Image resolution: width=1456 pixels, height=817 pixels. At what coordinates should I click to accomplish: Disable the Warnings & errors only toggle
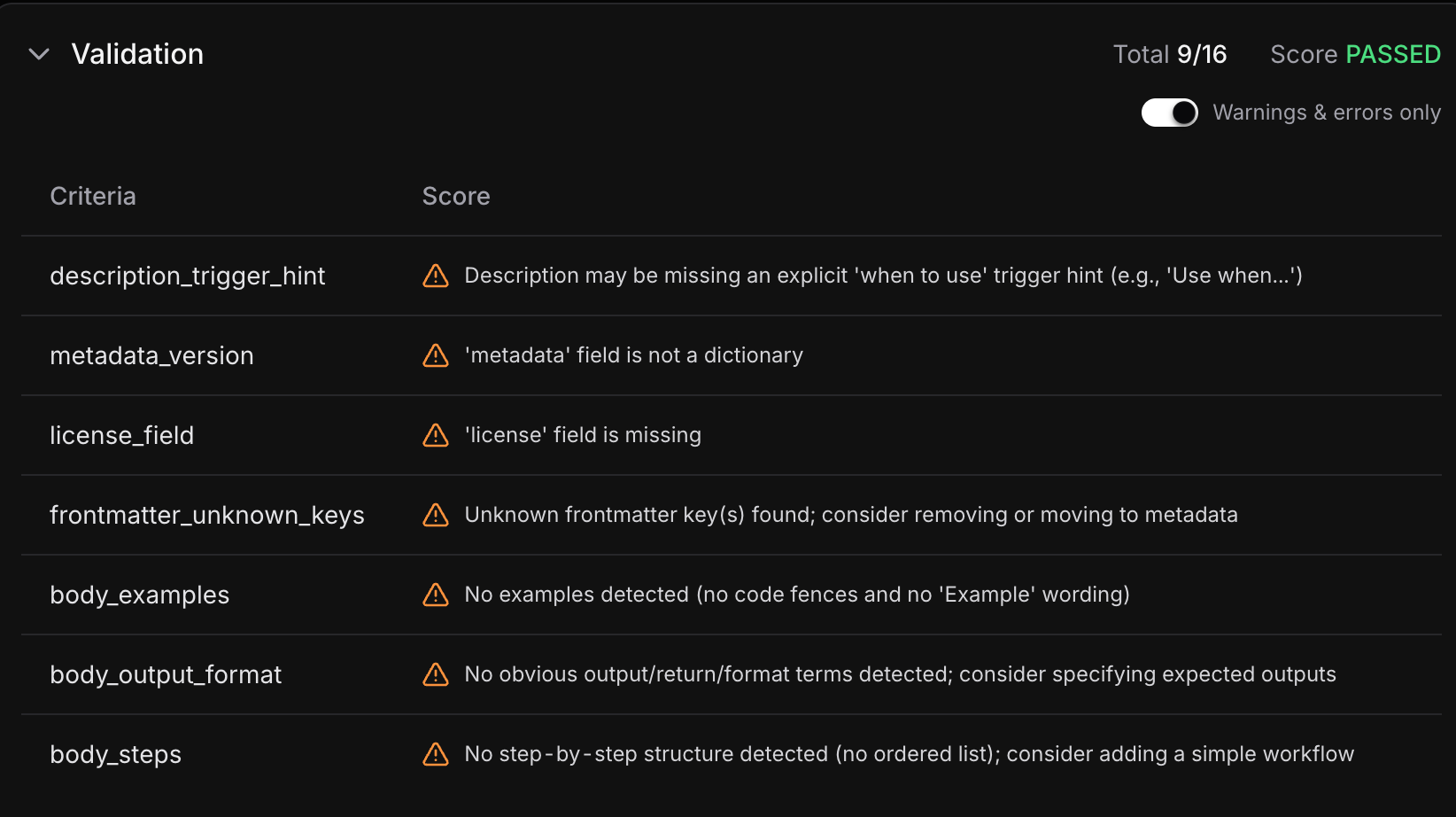pyautogui.click(x=1169, y=113)
